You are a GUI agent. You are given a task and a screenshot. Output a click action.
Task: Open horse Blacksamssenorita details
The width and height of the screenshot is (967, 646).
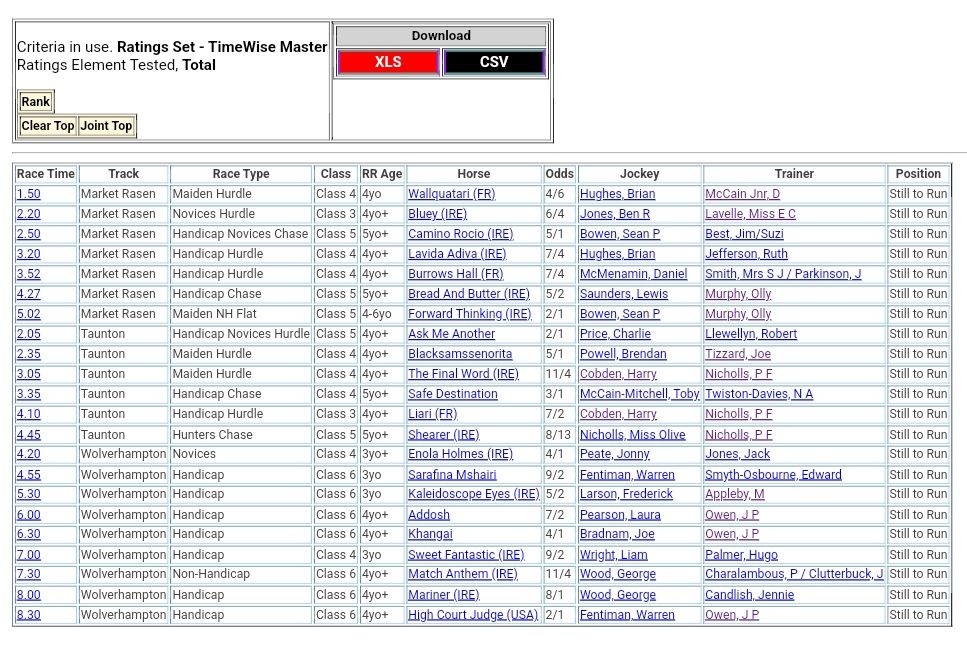[460, 354]
